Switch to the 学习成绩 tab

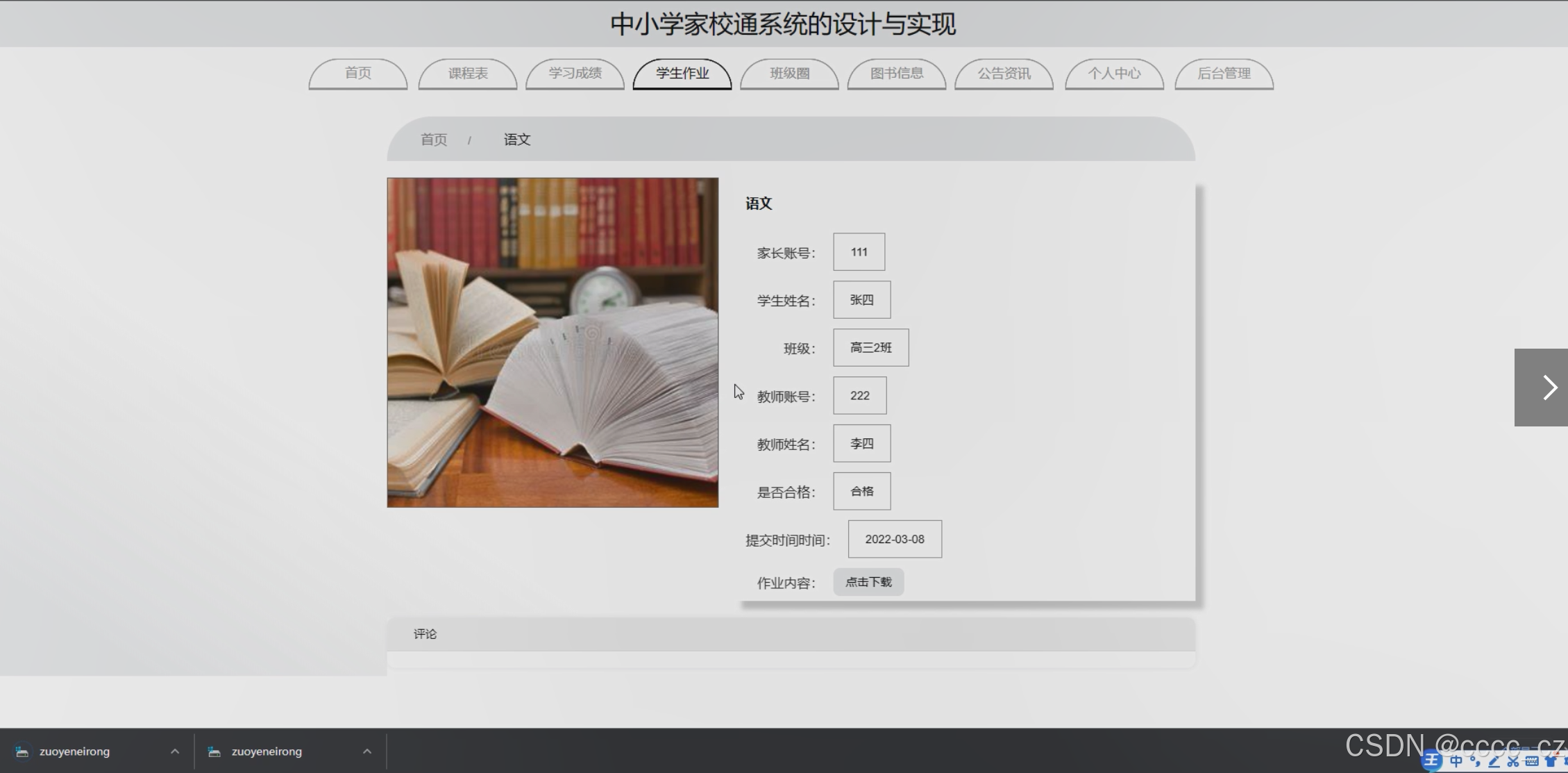click(x=575, y=74)
